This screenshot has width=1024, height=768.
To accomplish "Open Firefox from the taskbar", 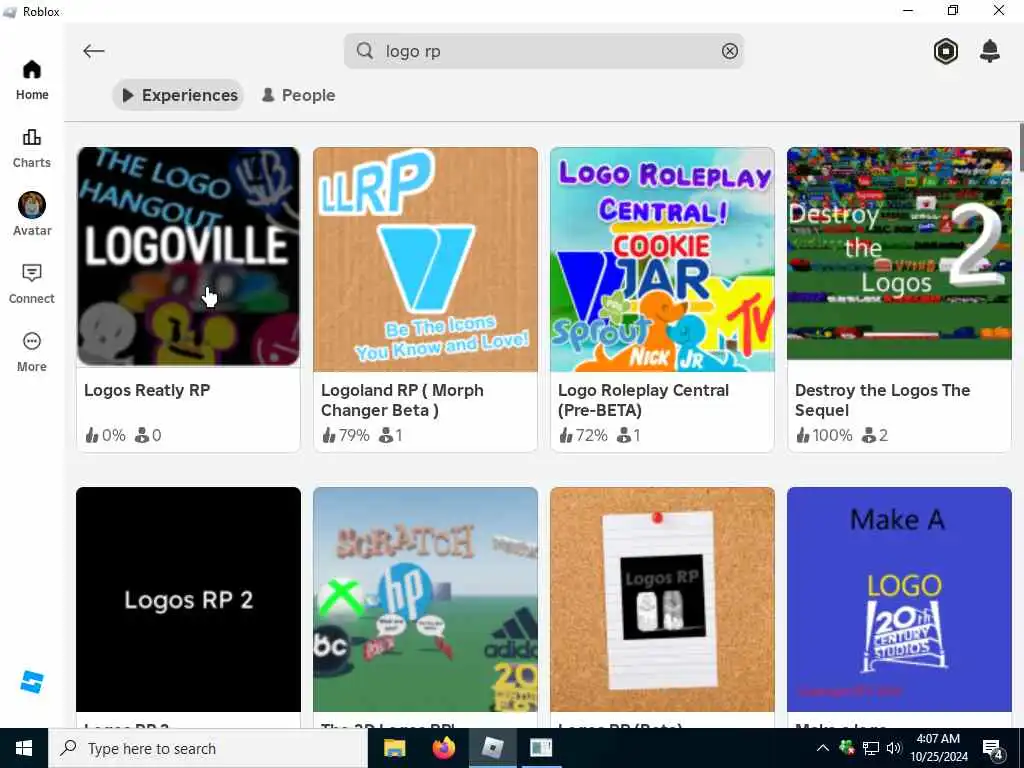I will (444, 748).
